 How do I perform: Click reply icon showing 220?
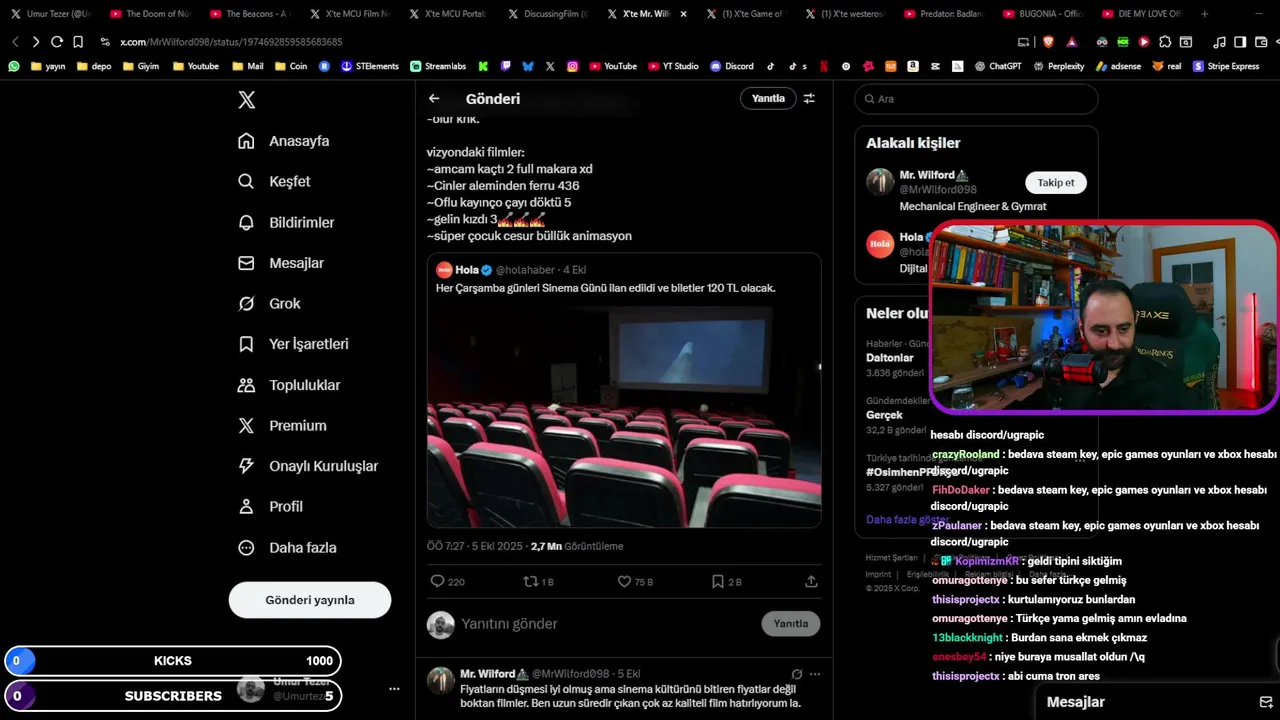click(x=437, y=581)
